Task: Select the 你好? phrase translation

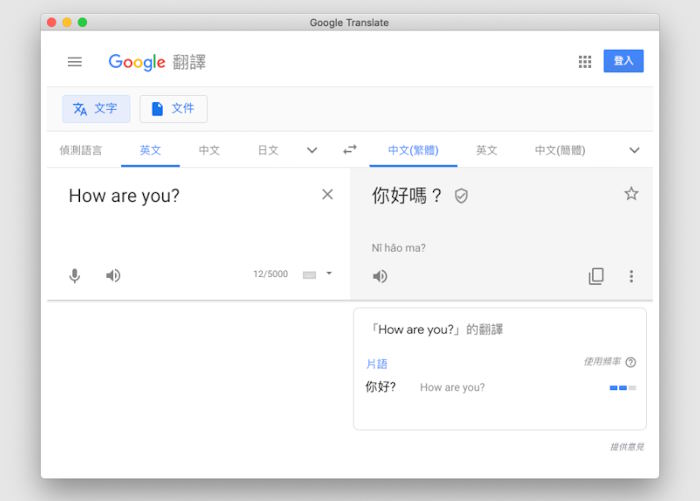Action: pyautogui.click(x=380, y=387)
